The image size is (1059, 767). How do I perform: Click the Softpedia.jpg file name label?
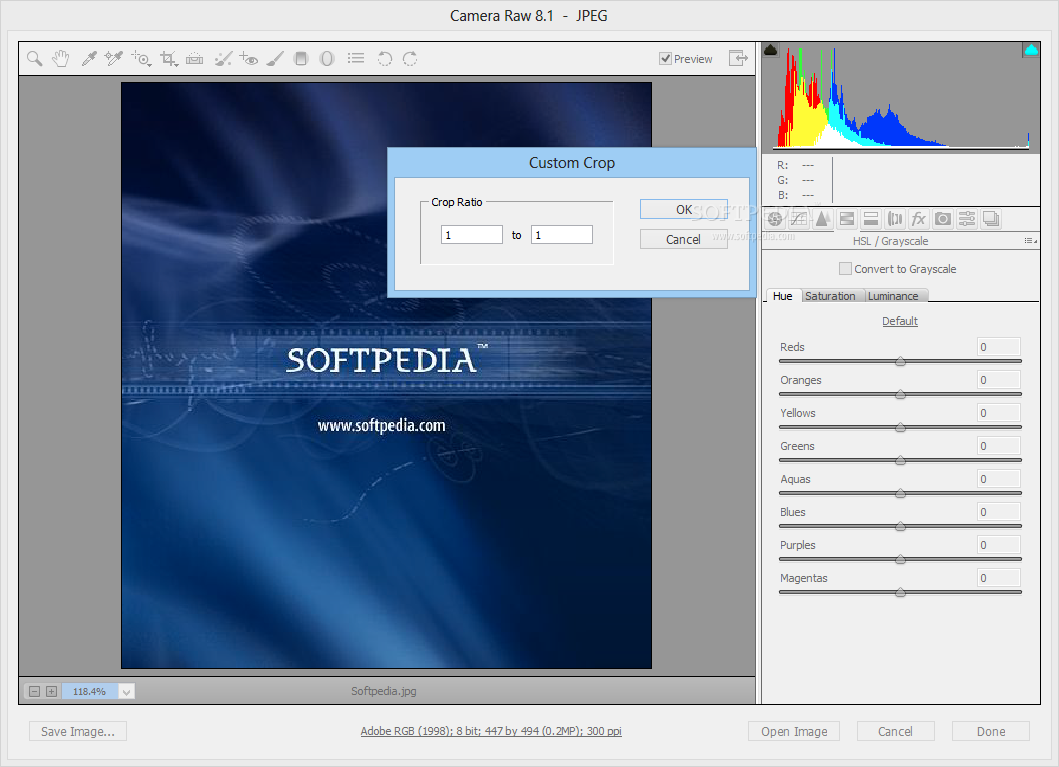pos(384,691)
